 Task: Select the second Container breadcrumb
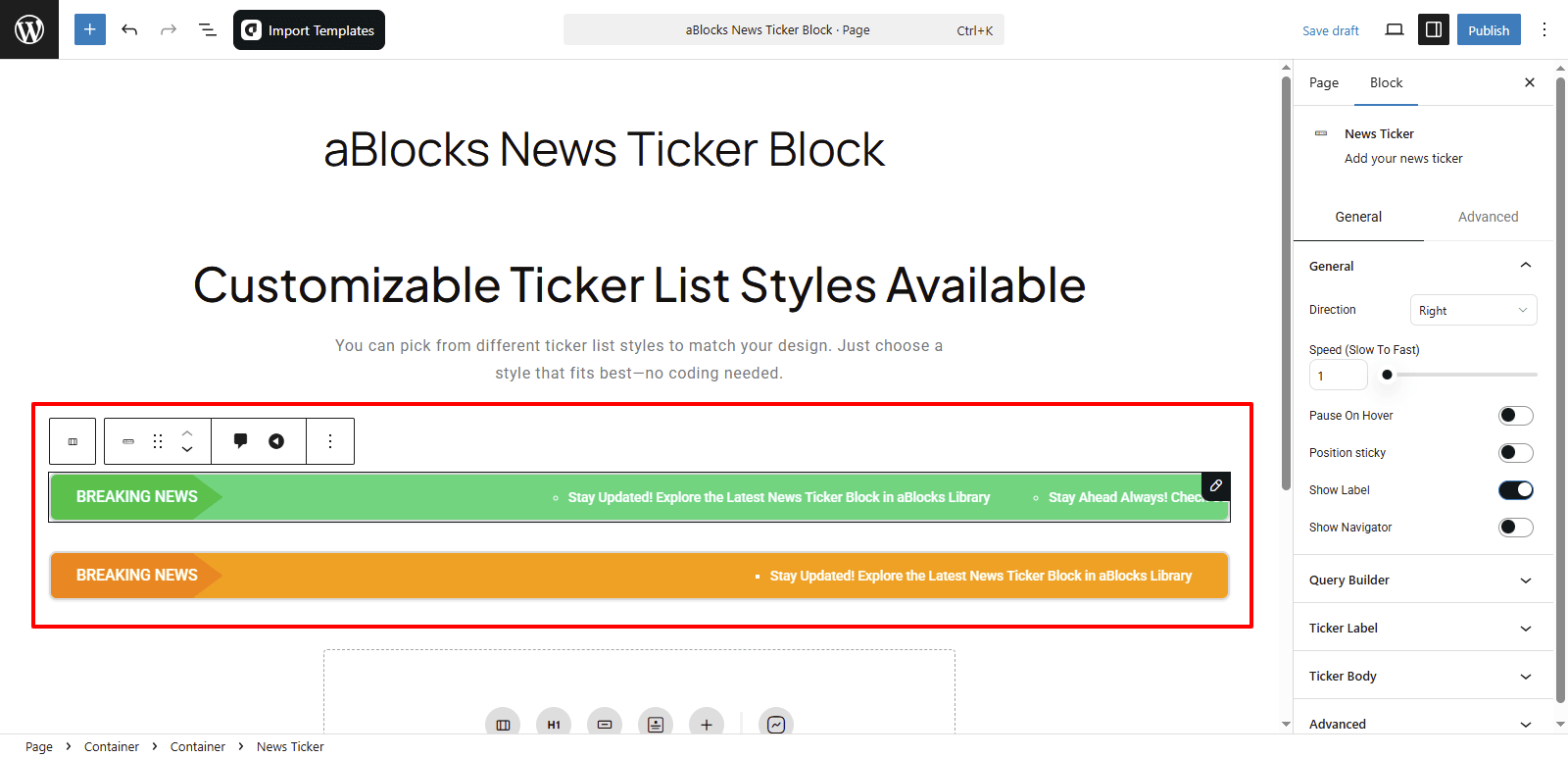click(x=198, y=747)
